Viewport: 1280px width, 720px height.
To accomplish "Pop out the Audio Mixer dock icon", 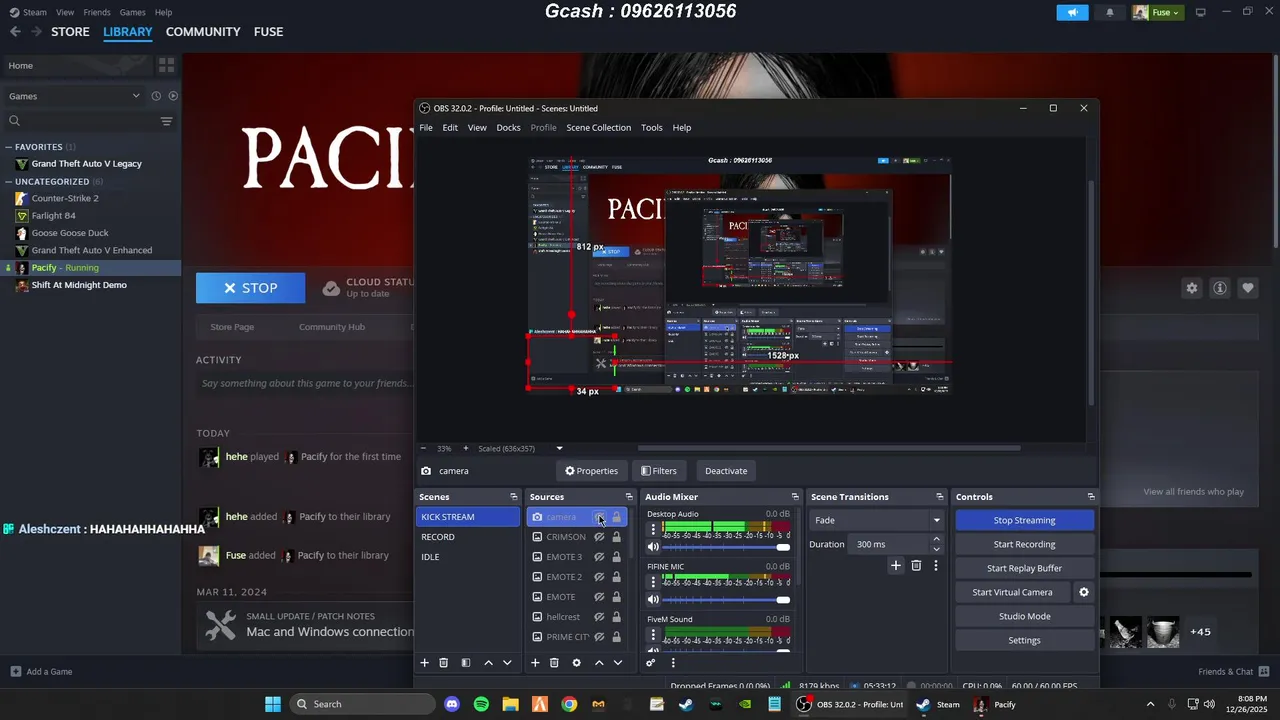I will tap(795, 497).
